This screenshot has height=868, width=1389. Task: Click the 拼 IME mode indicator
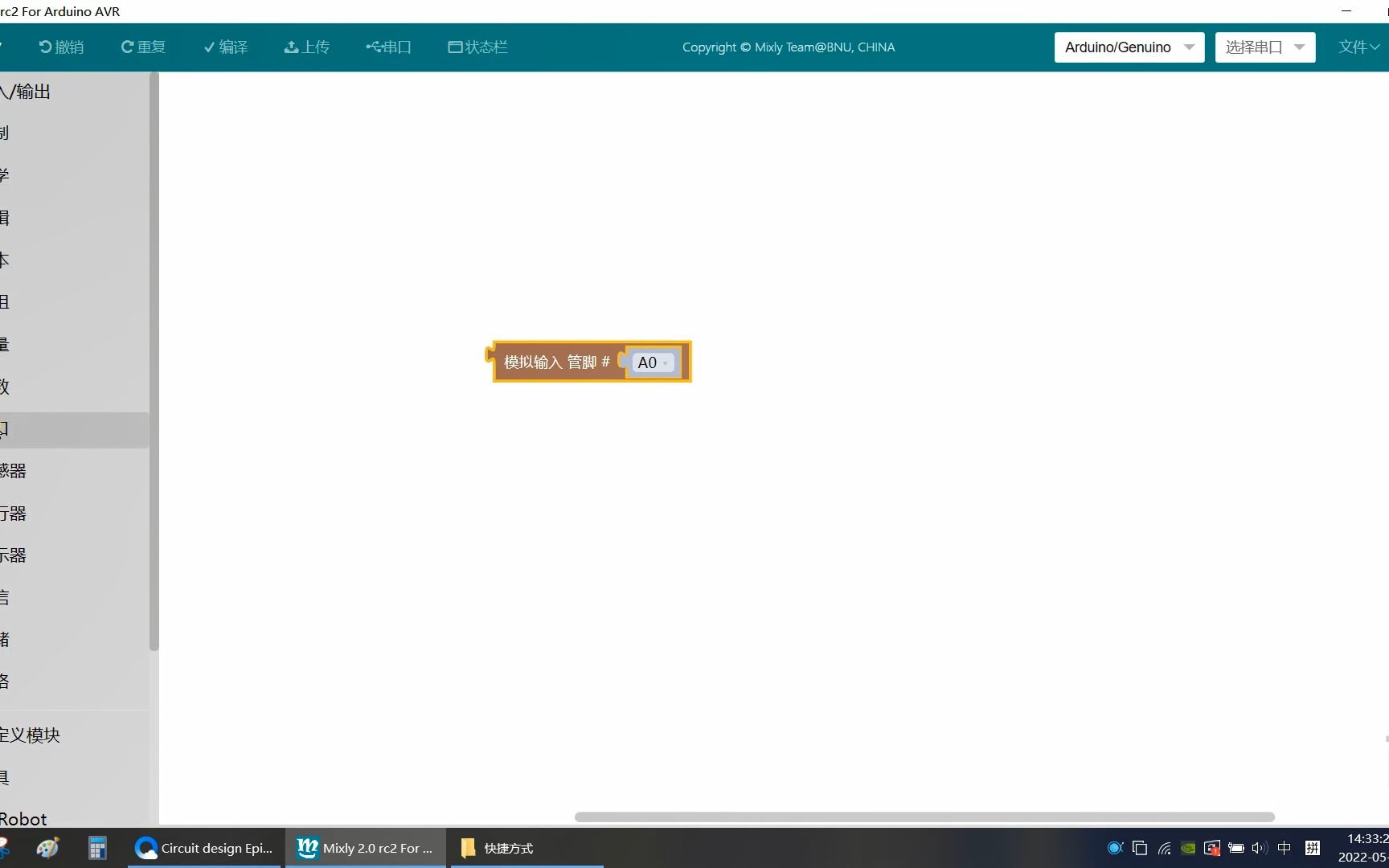1313,848
